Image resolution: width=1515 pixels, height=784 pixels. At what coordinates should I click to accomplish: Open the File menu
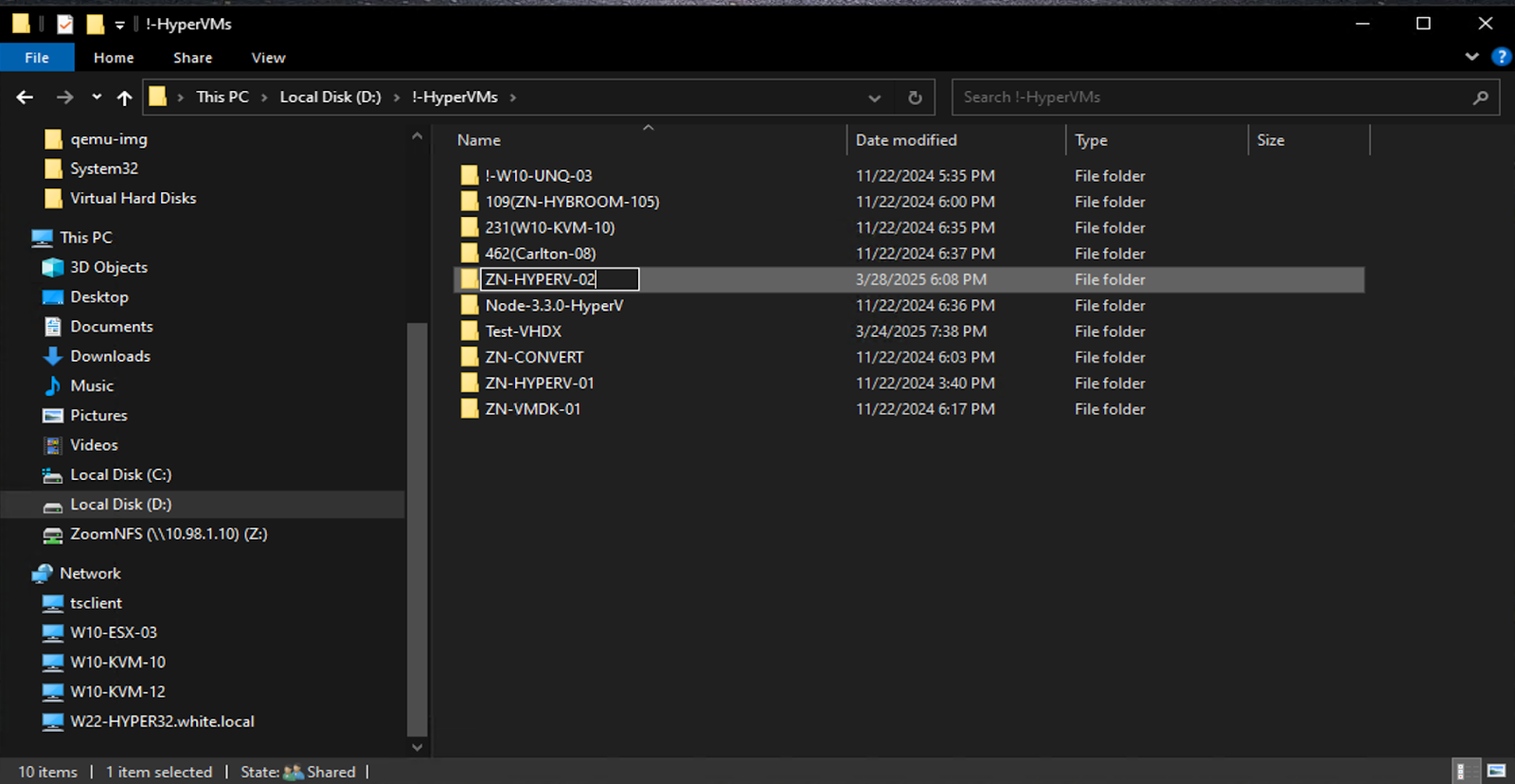37,58
